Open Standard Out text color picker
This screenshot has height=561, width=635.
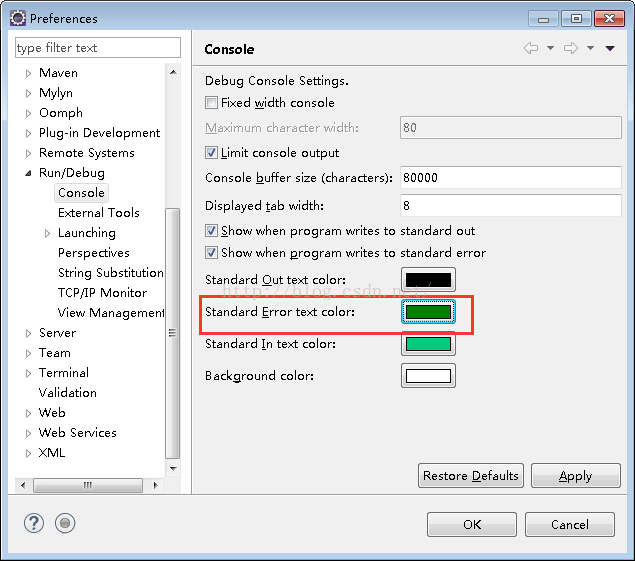(428, 279)
